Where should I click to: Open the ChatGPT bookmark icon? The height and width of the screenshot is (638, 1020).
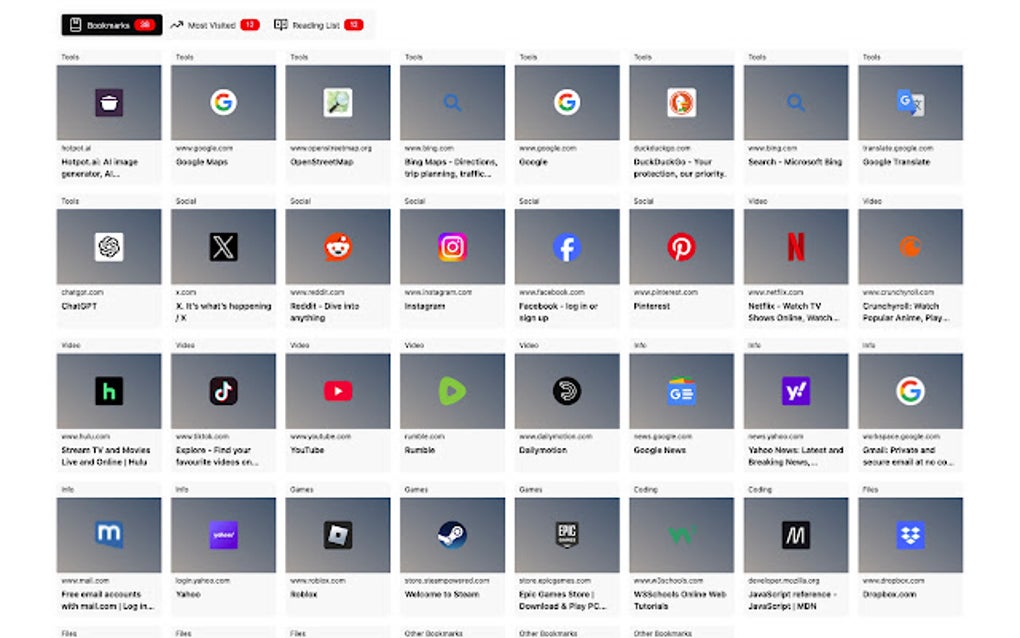coord(108,244)
